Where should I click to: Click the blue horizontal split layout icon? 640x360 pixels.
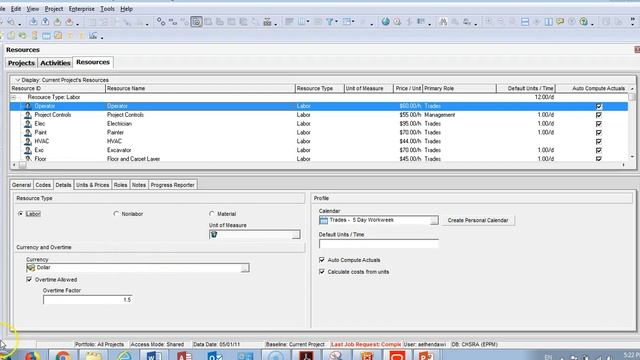pos(525,22)
